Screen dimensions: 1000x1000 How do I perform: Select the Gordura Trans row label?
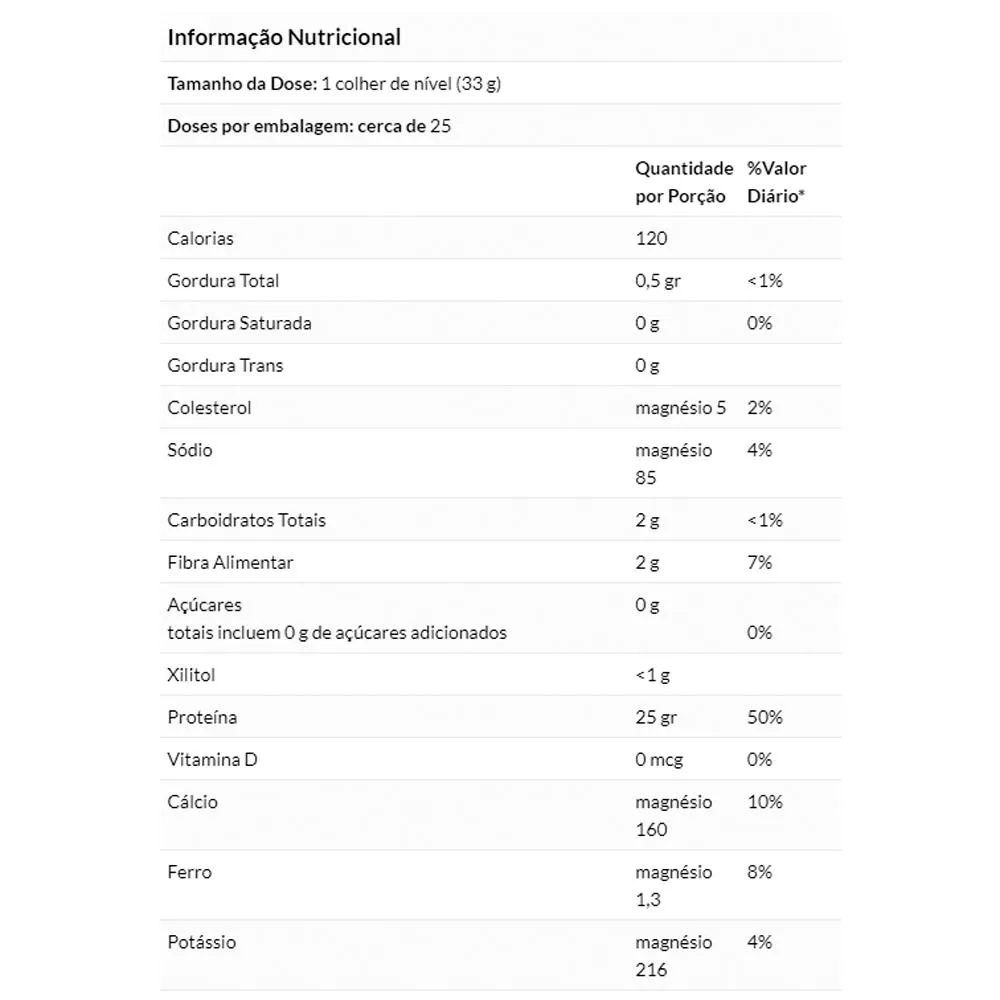pyautogui.click(x=225, y=365)
